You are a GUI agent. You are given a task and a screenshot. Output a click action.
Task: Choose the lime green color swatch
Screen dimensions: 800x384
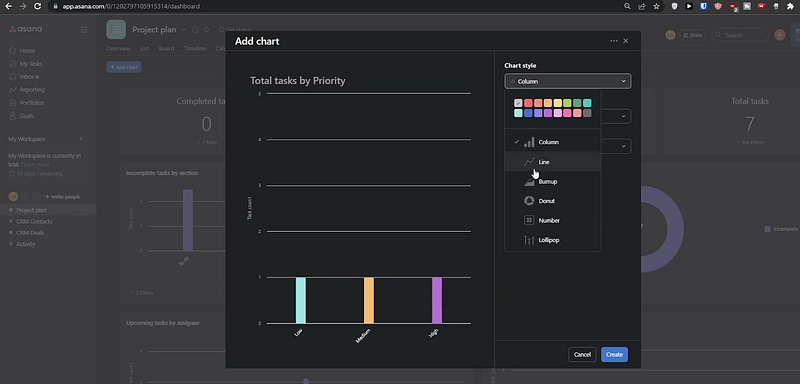point(567,103)
